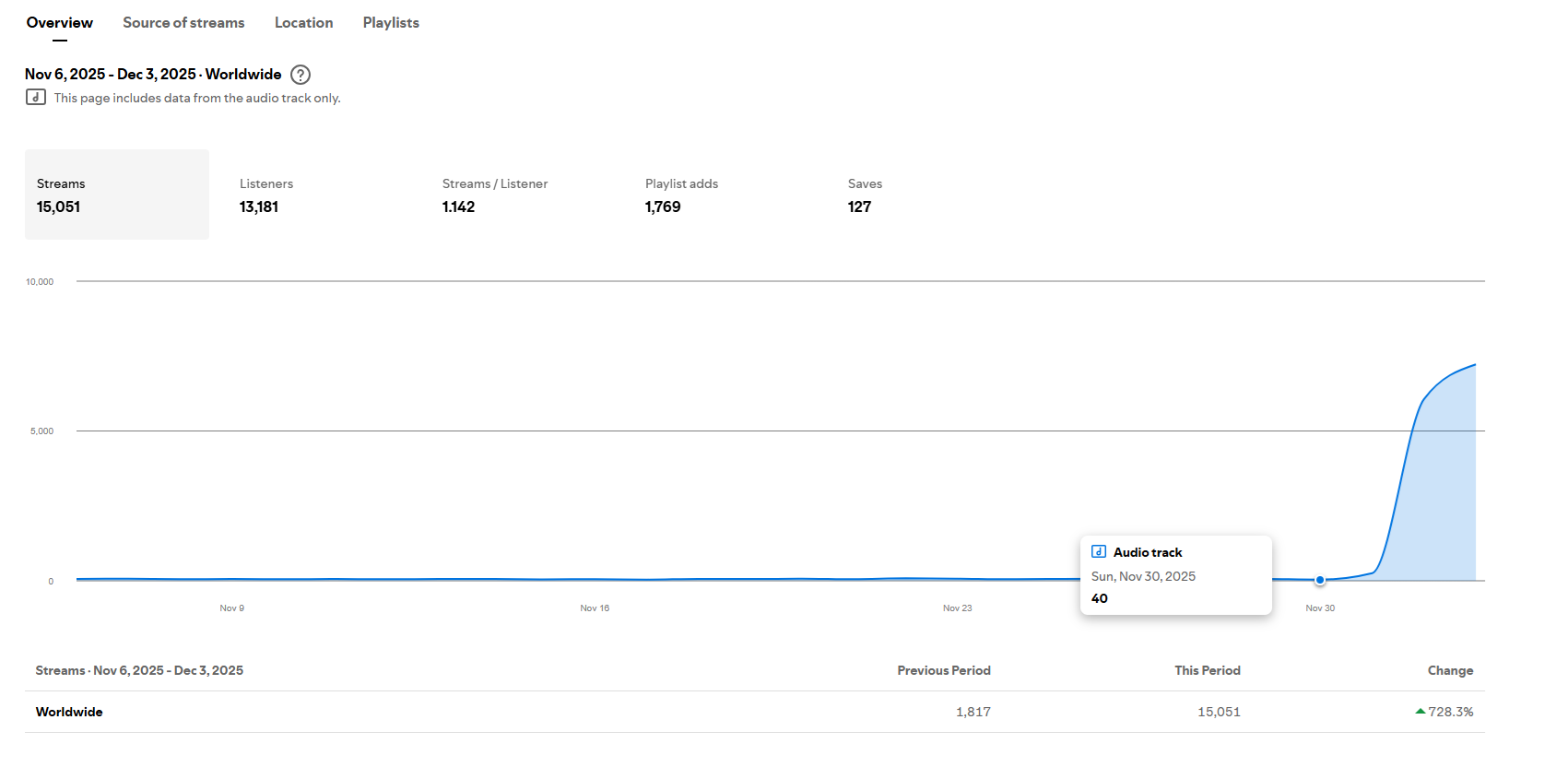Click the Previous Period column header
The image size is (1568, 767).
coord(943,670)
